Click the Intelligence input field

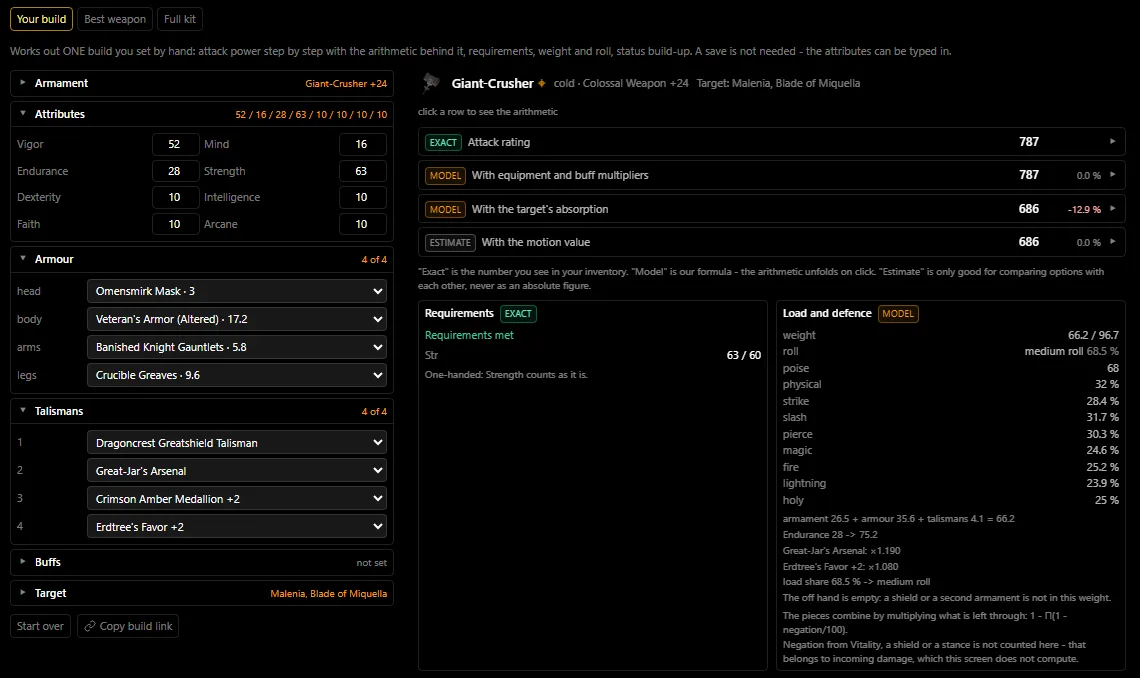click(x=362, y=197)
